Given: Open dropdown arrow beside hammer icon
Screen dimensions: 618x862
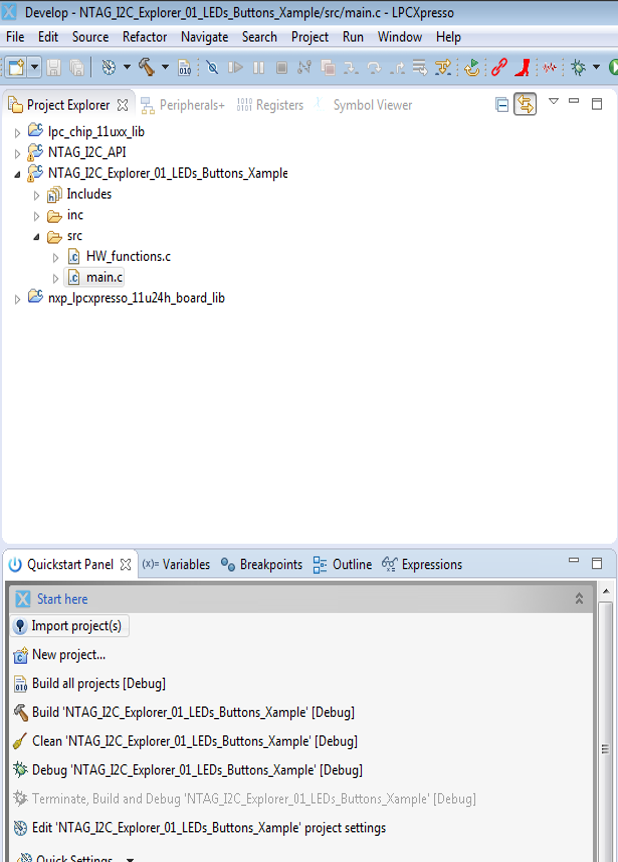Looking at the screenshot, I should [x=165, y=68].
